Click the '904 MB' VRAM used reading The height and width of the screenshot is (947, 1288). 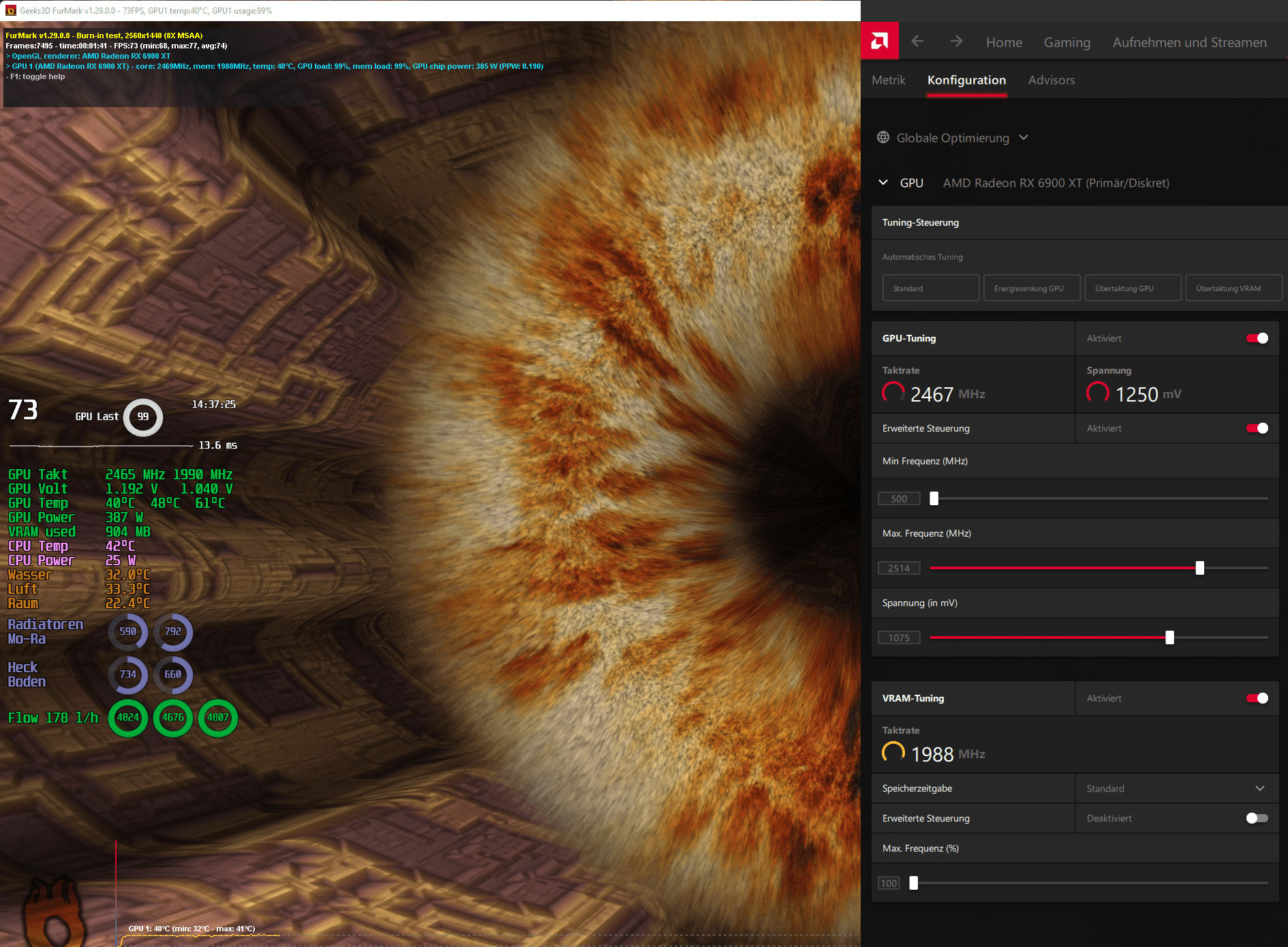(128, 532)
